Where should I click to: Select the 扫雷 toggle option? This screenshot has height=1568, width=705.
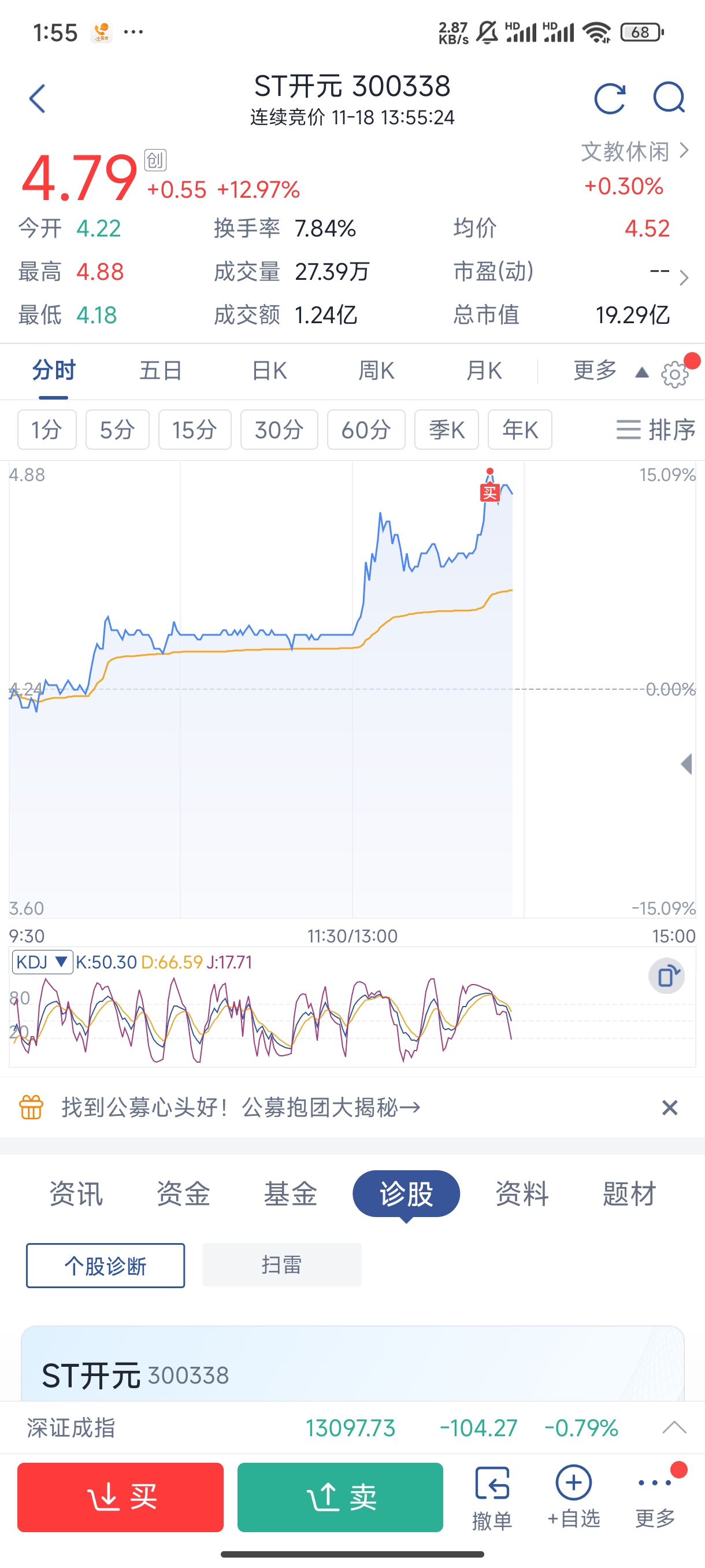281,1265
